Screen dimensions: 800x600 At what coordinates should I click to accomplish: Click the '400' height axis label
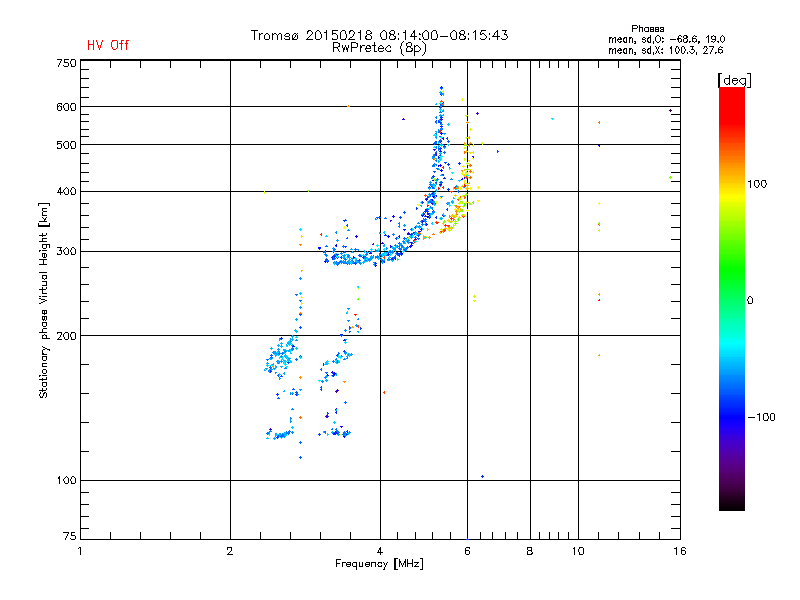[x=66, y=192]
